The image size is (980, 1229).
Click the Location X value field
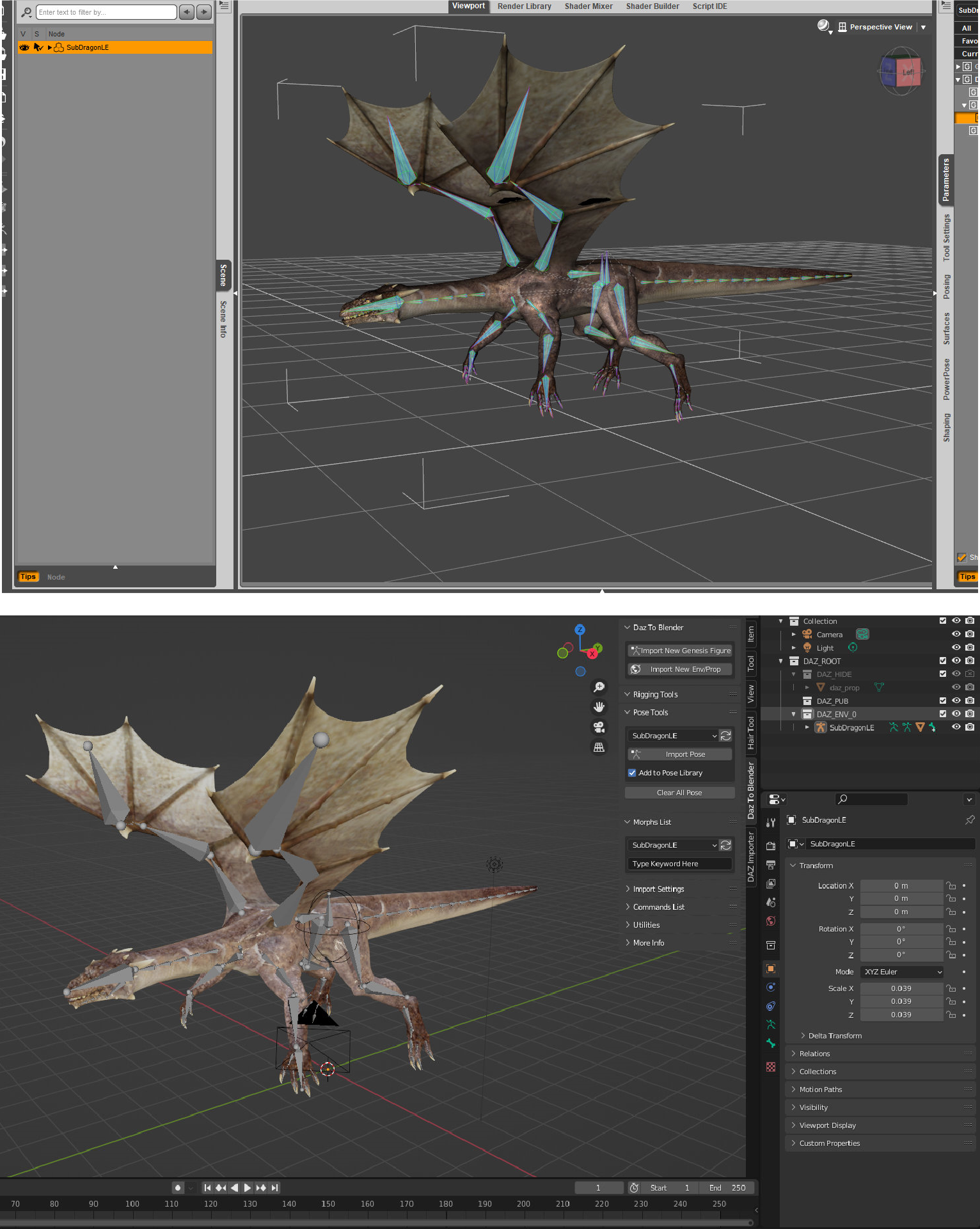(x=901, y=885)
